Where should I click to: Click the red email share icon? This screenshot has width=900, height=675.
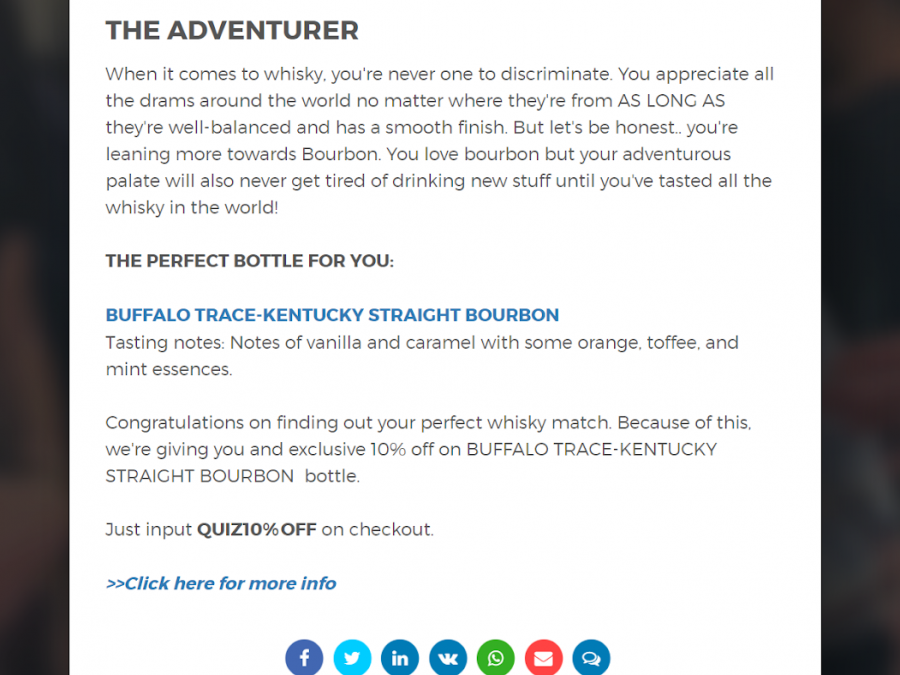[543, 658]
